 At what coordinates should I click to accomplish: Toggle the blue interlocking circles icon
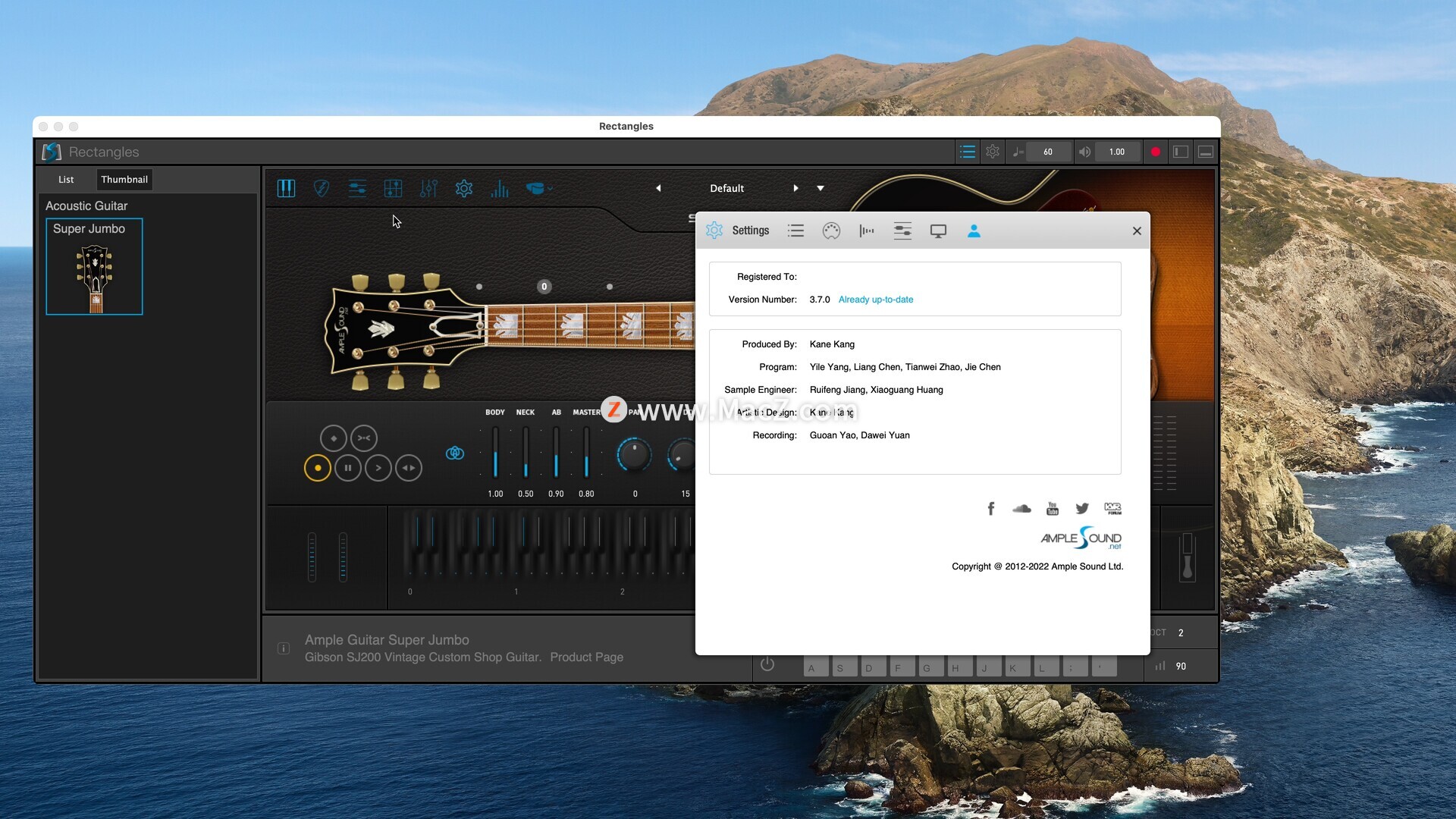455,453
